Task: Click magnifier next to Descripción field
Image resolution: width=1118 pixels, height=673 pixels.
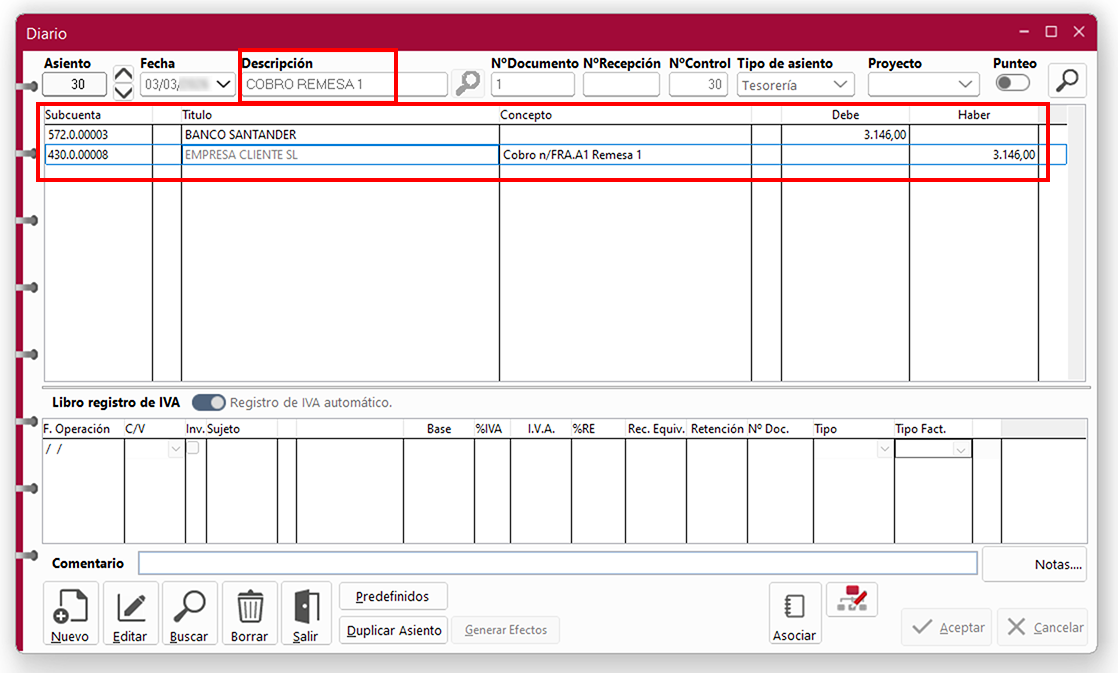Action: pos(467,84)
